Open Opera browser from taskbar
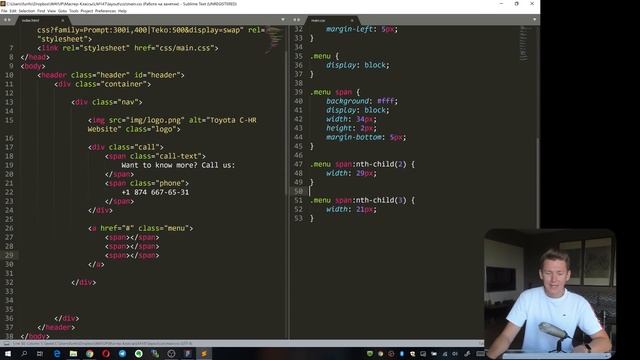 [x=106, y=354]
